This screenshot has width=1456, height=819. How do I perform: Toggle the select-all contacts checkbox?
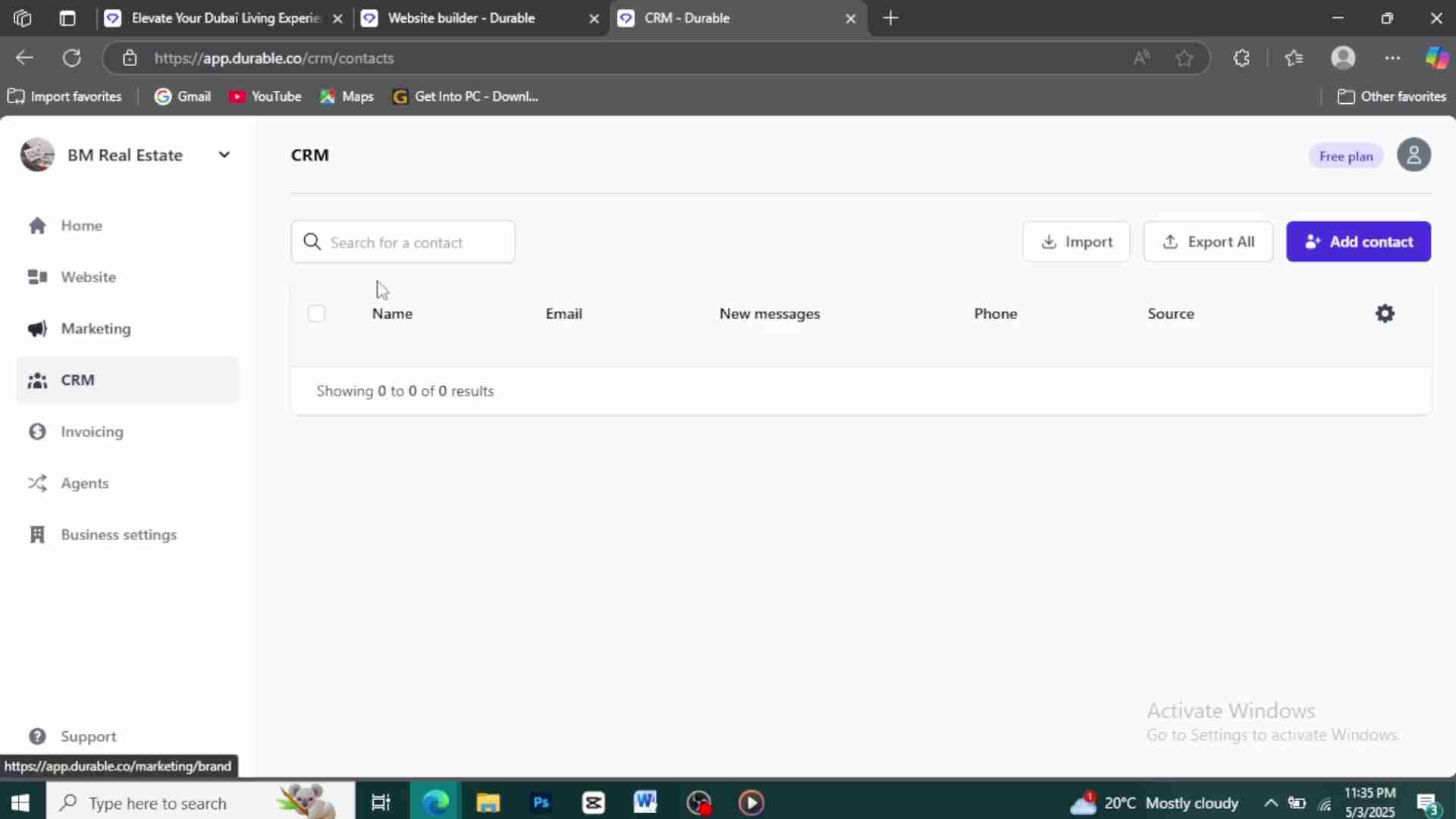coord(316,313)
